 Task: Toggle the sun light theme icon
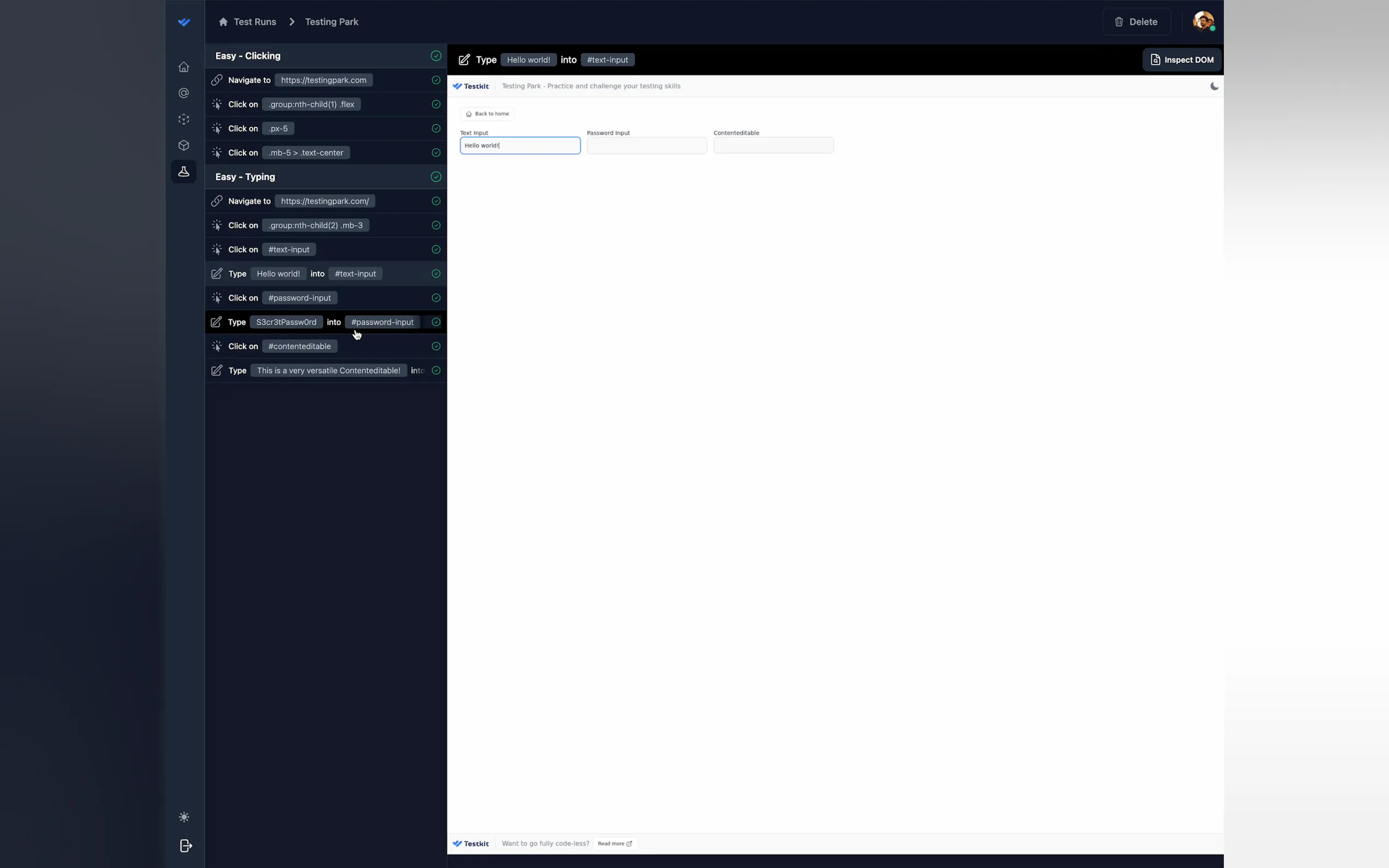click(184, 817)
